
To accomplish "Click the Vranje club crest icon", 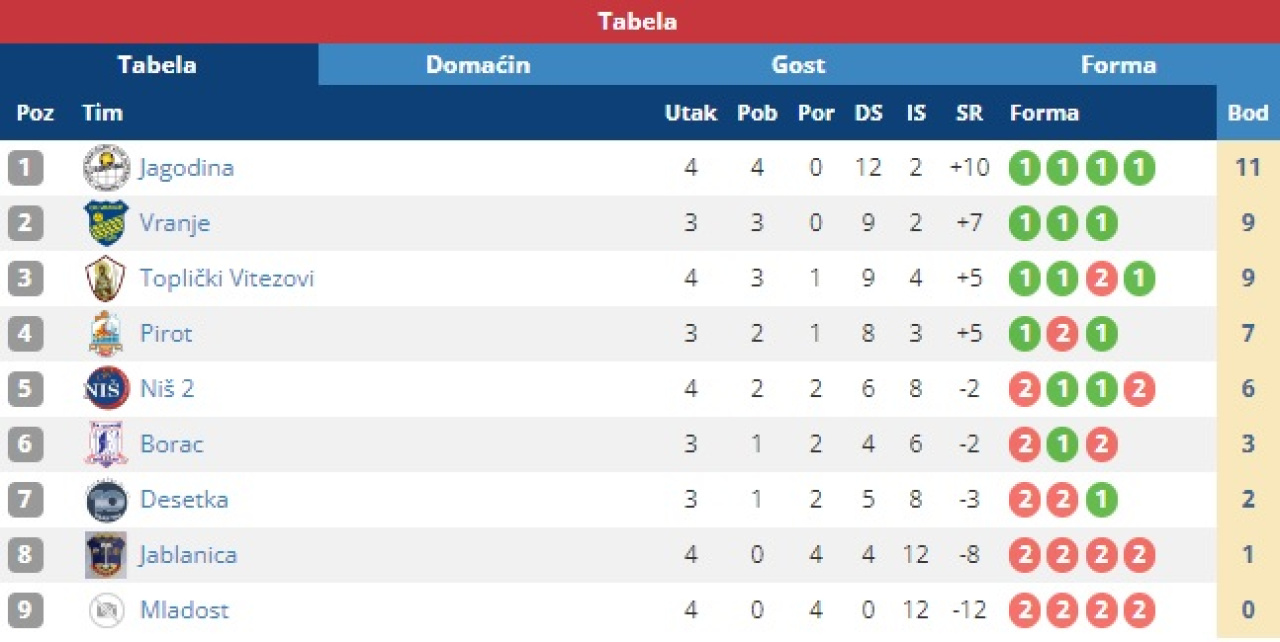I will (x=106, y=222).
